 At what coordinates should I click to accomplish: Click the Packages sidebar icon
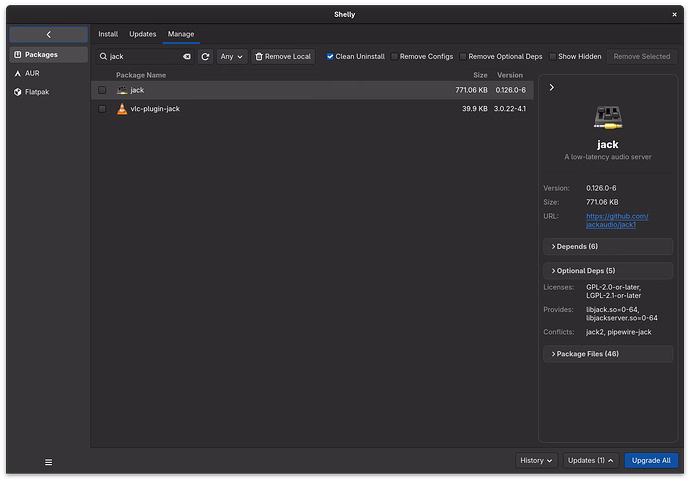[x=18, y=55]
